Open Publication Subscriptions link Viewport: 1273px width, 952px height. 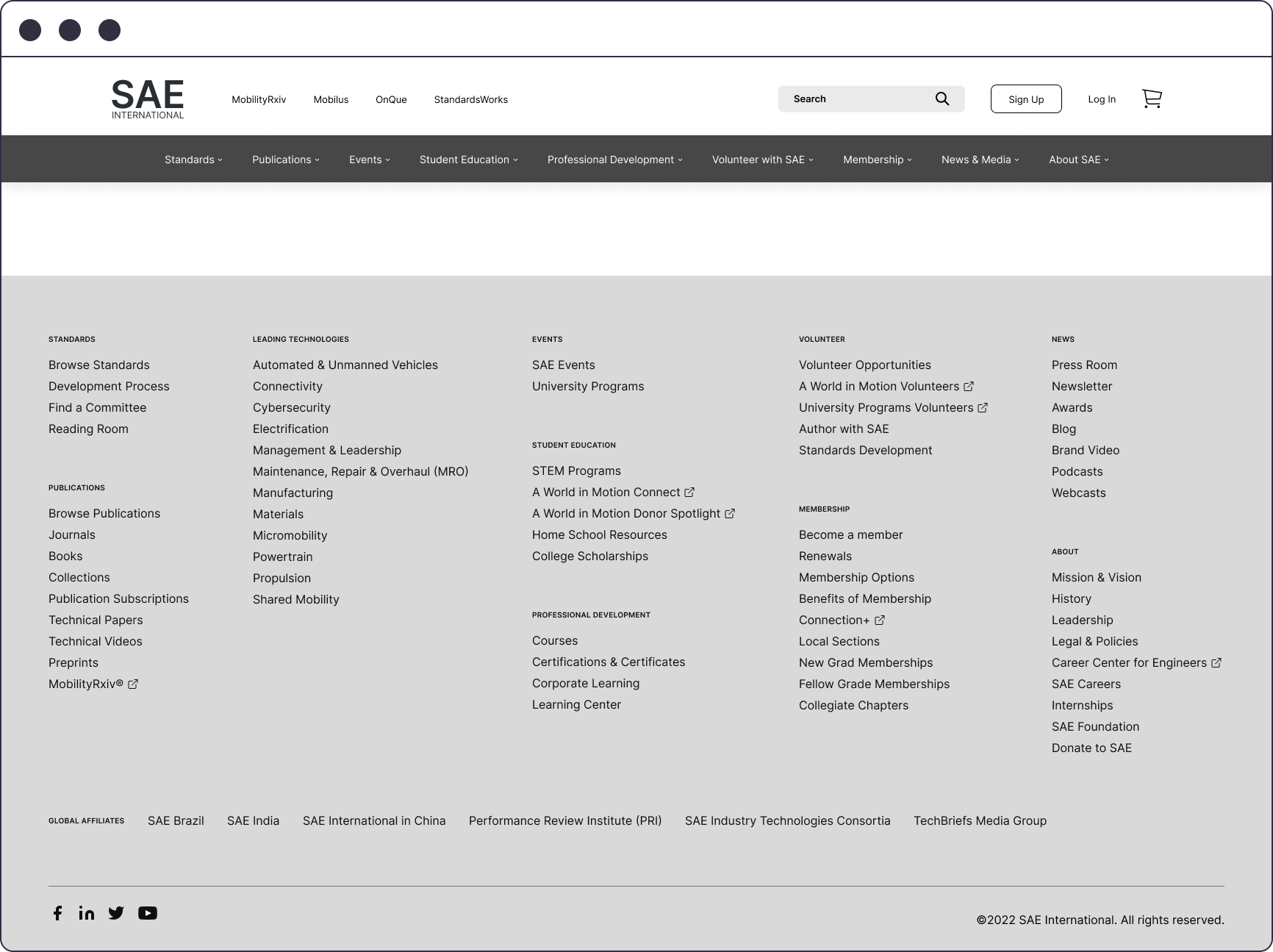coord(118,598)
